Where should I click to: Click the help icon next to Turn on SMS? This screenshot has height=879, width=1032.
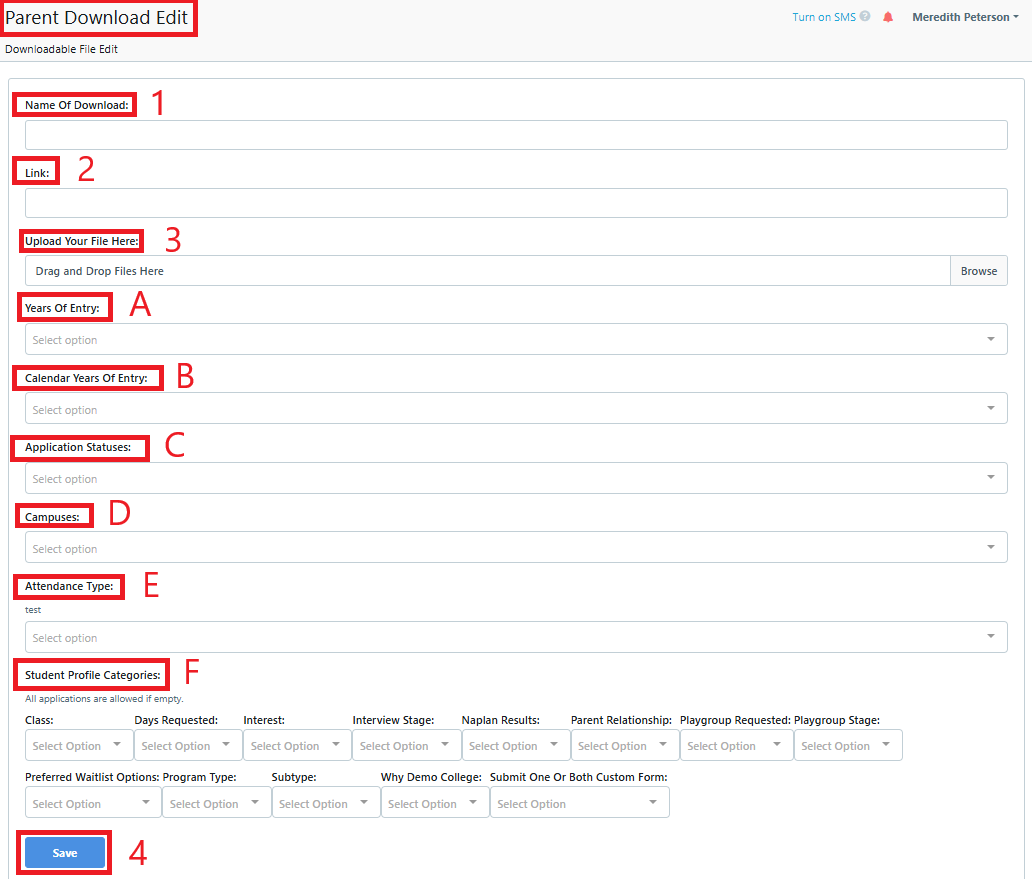click(866, 16)
